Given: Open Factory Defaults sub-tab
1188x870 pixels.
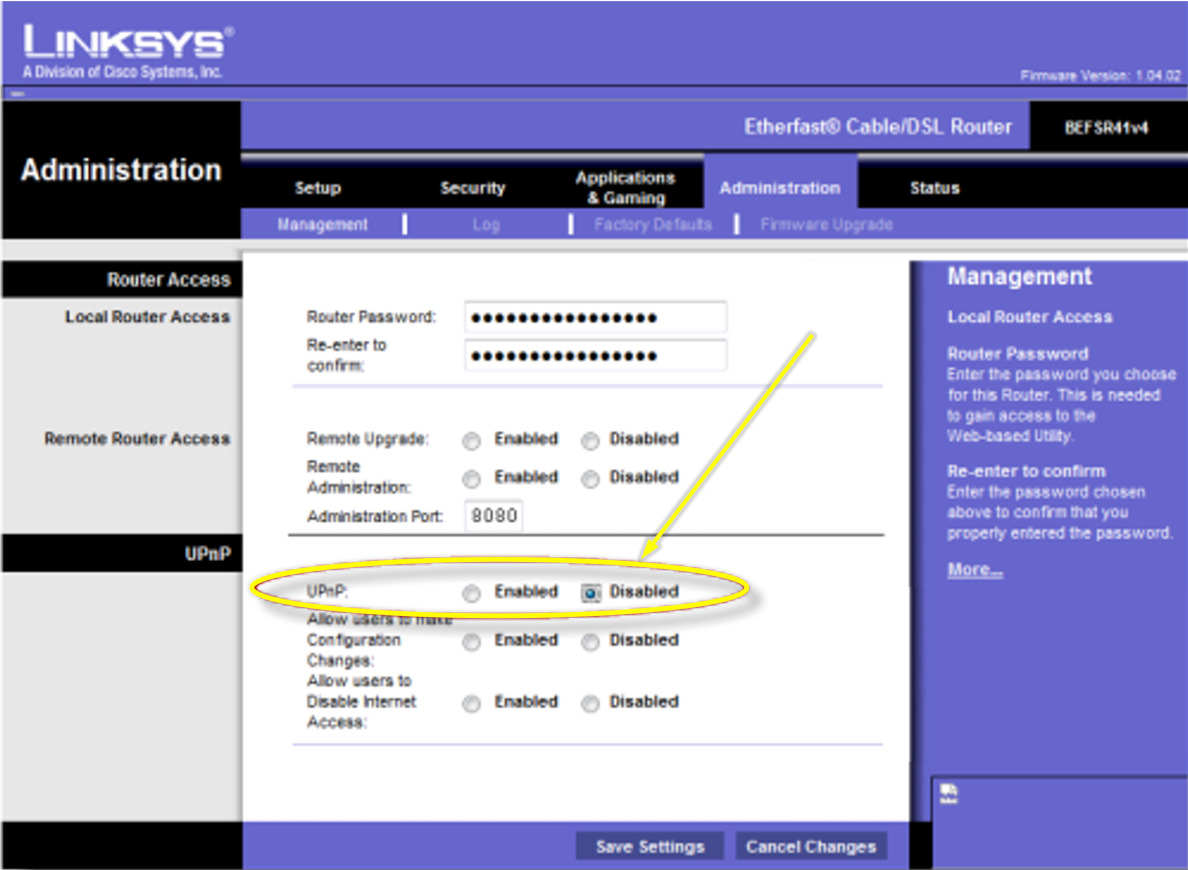Looking at the screenshot, I should [x=652, y=224].
